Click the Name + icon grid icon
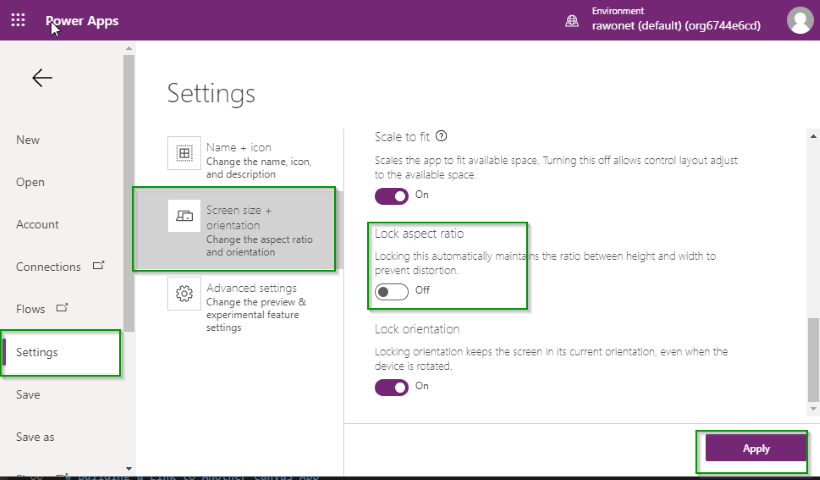Screen dimensions: 820x480 point(184,153)
